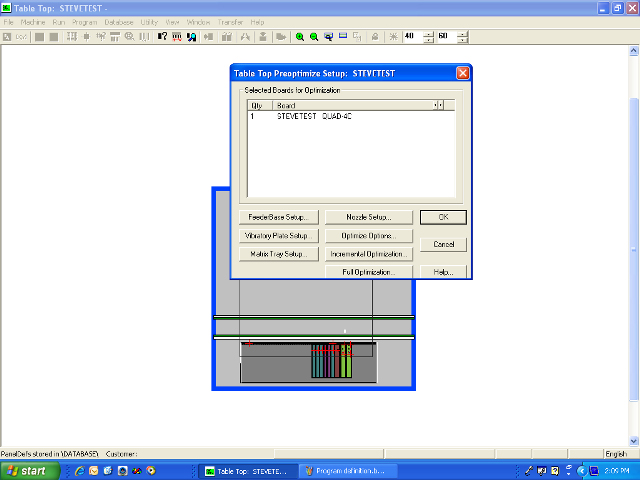Click the grayed star-burst toolbar icon
Image resolution: width=640 pixels, height=480 pixels.
(393, 37)
